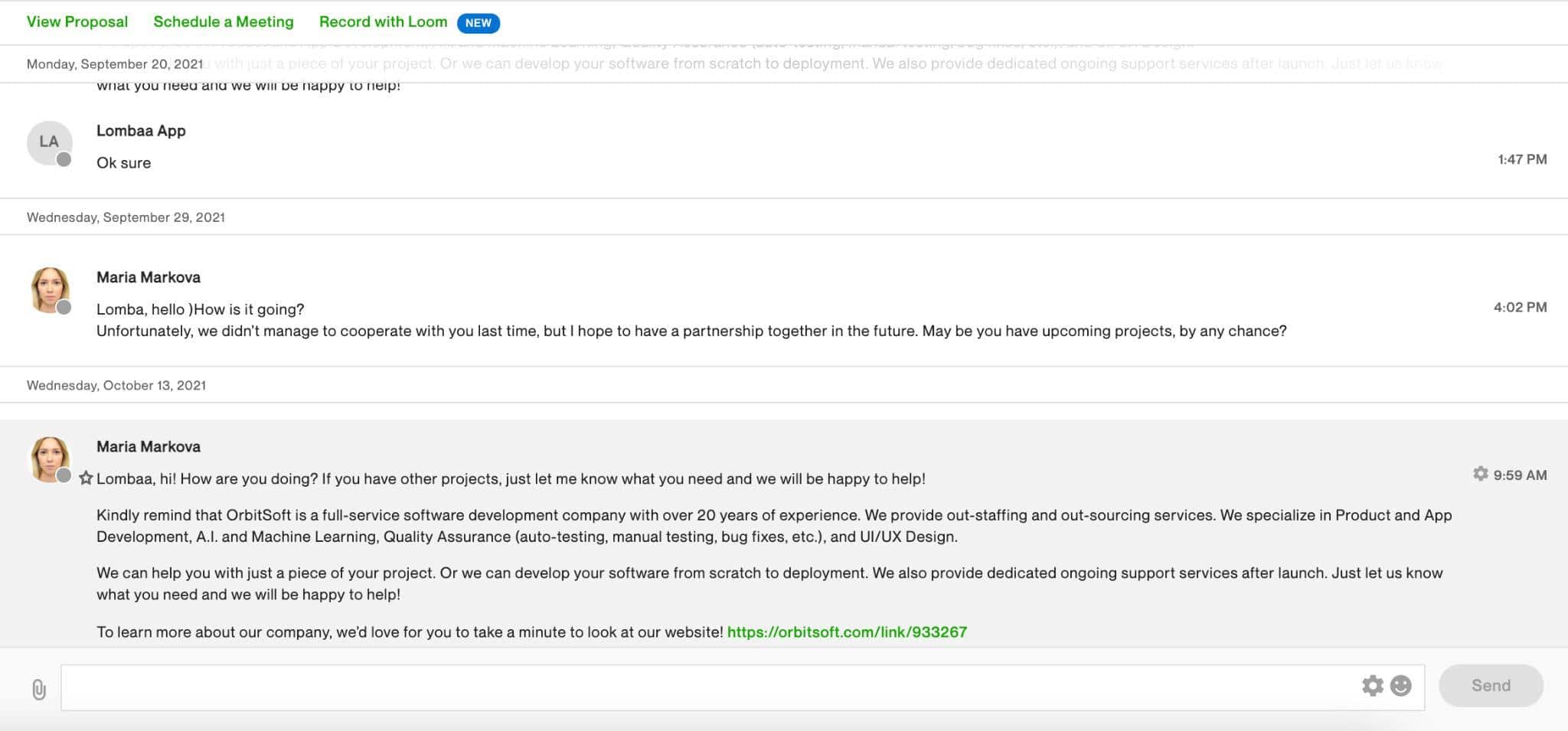Click the Lombaa App LA avatar
The width and height of the screenshot is (1568, 731).
(50, 142)
